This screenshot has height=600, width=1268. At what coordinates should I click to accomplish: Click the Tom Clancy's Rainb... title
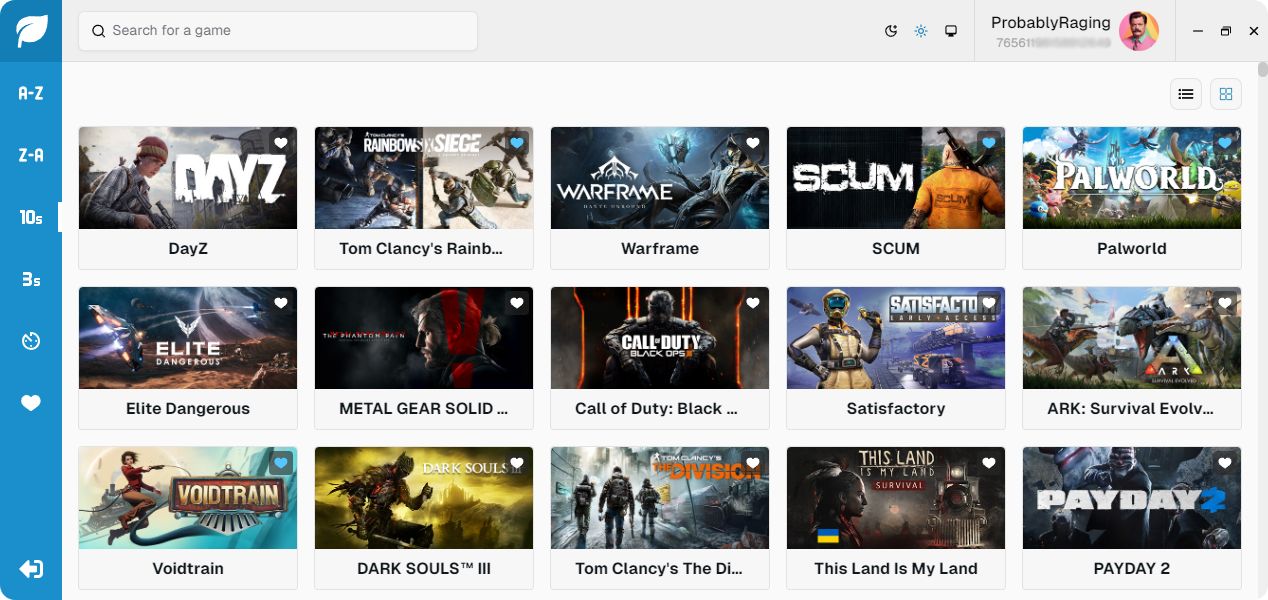[x=421, y=249]
